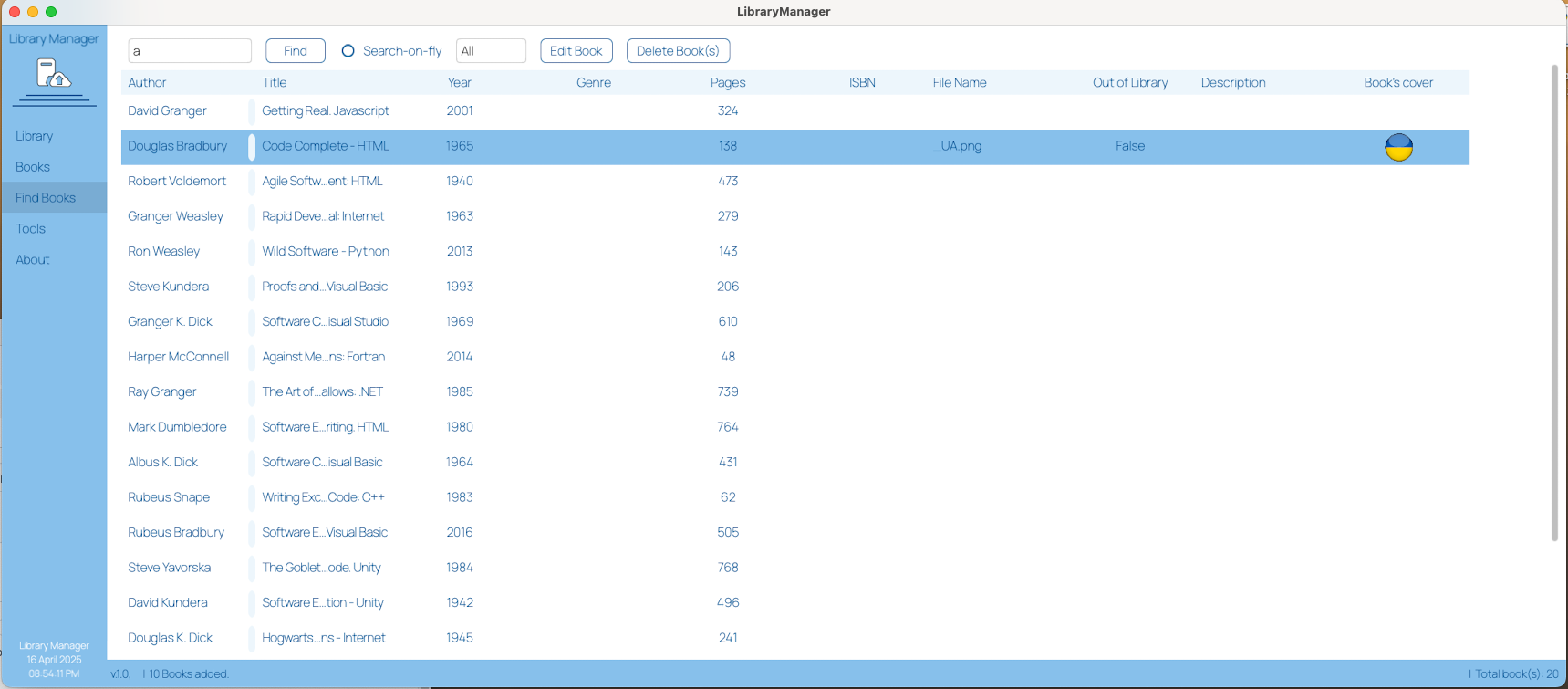1568x689 pixels.
Task: Select the Rubeus Bradbury author cell
Action: point(176,533)
